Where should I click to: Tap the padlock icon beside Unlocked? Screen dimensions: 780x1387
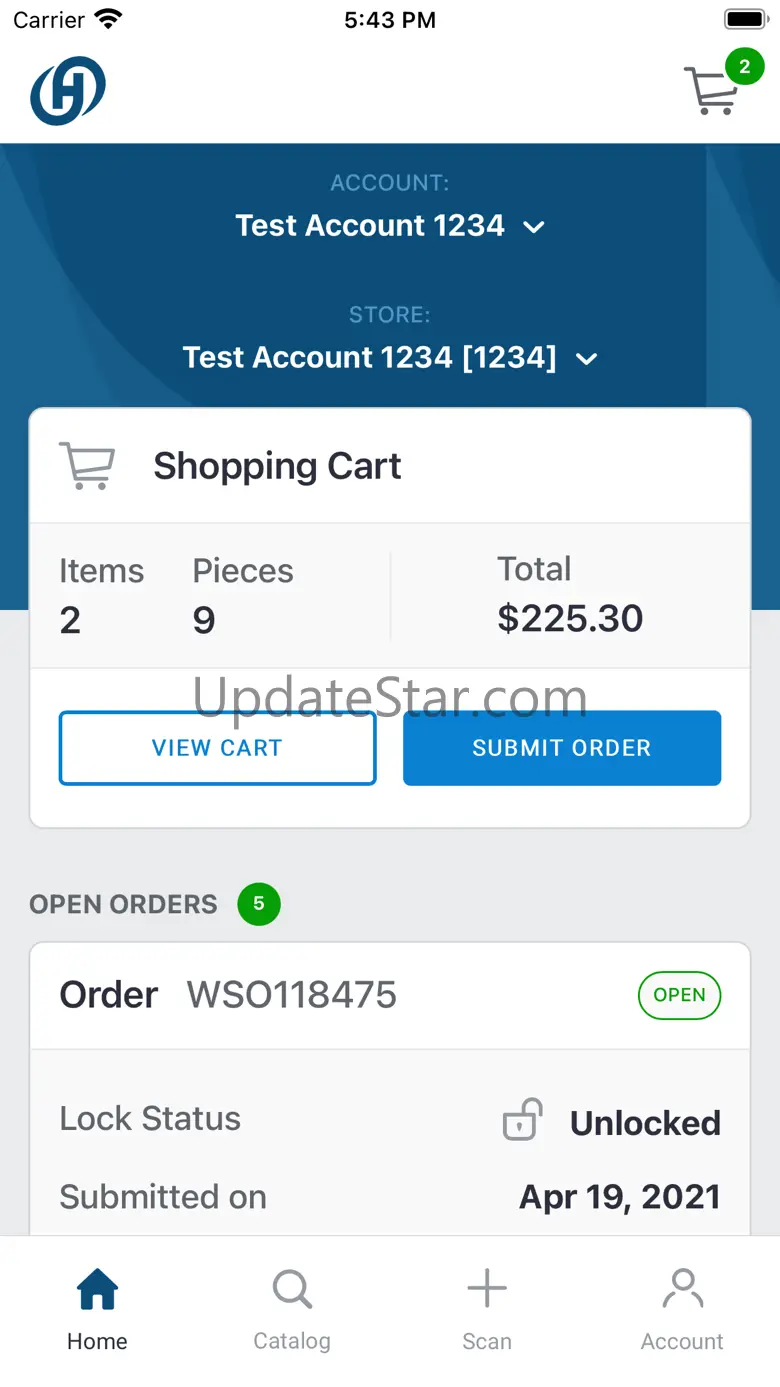[522, 1120]
